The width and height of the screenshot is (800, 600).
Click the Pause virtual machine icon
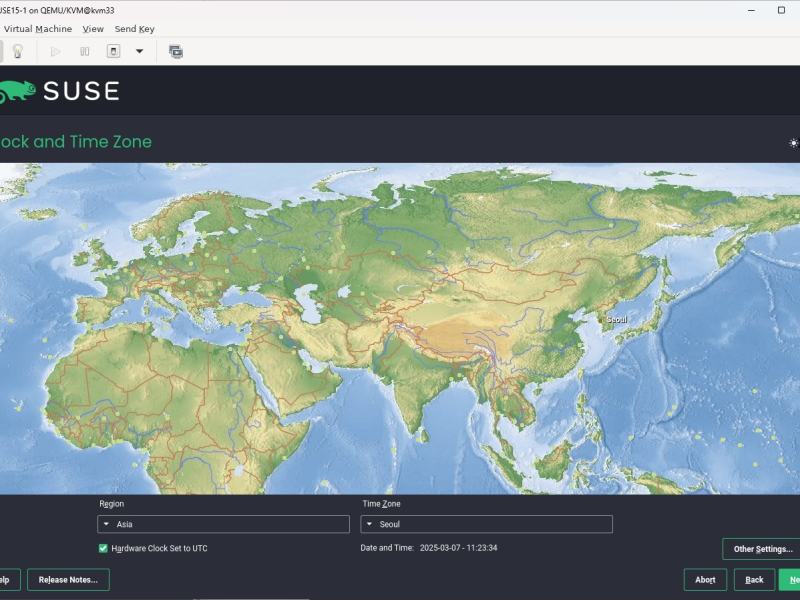[85, 52]
